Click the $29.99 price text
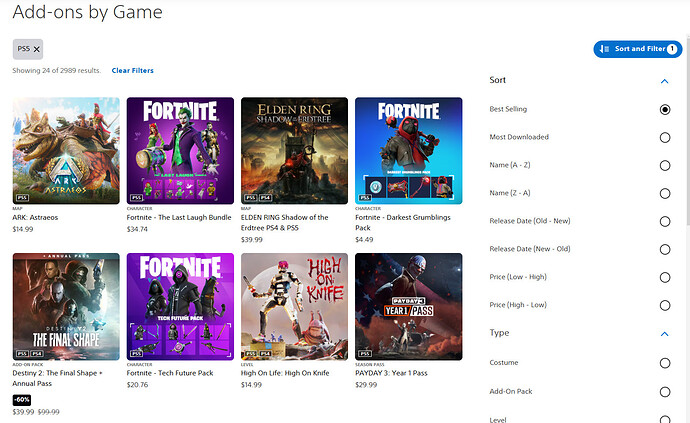This screenshot has width=690, height=423. (366, 385)
